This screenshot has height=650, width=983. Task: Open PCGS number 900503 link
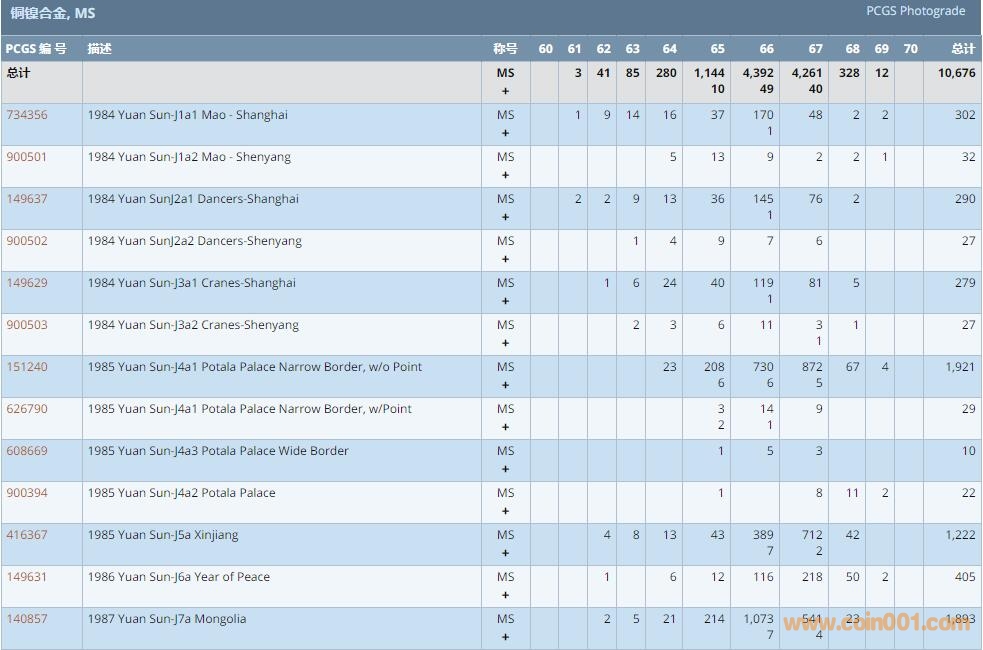click(x=27, y=325)
